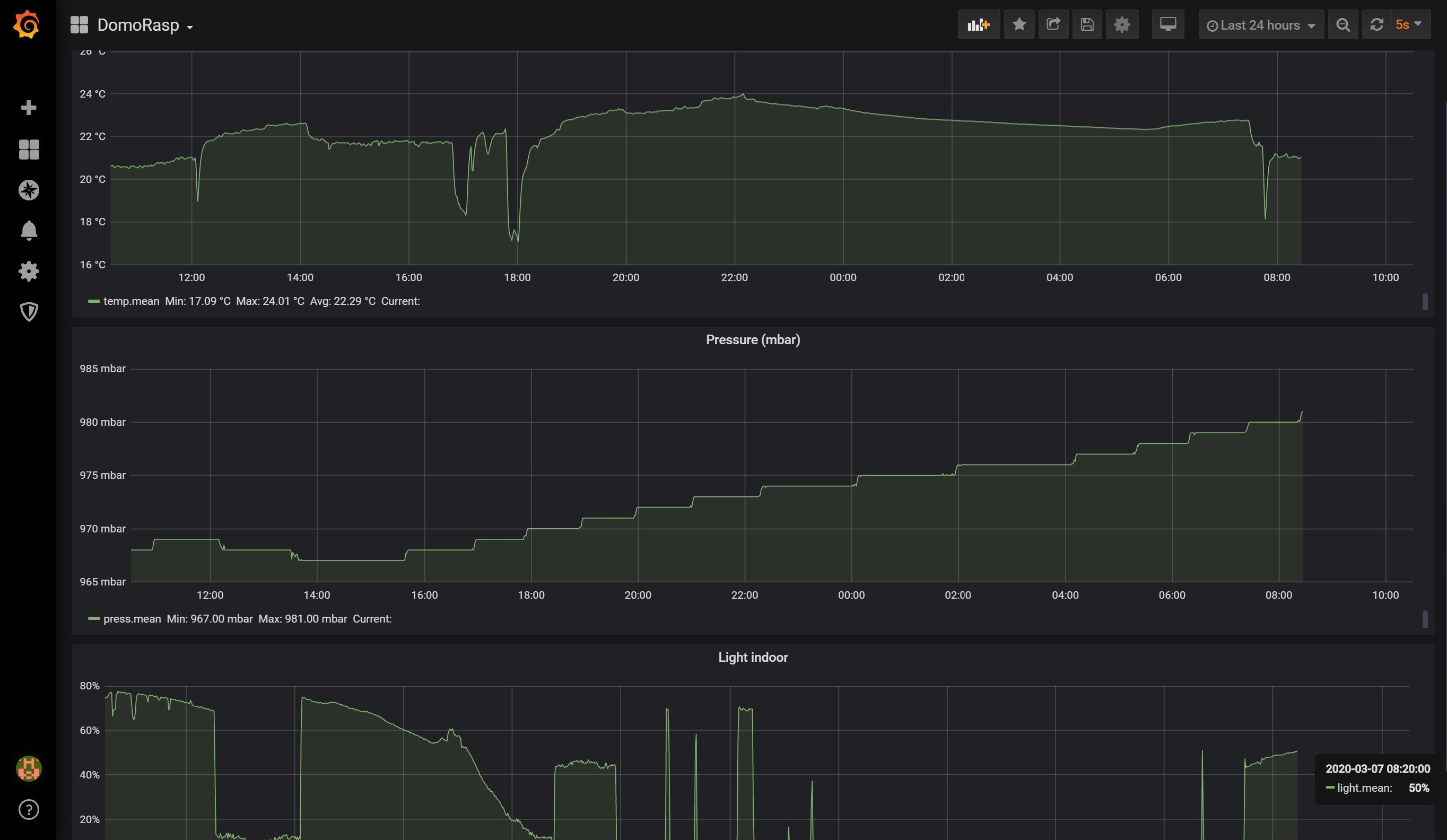1447x840 pixels.
Task: Open the Server Admin shield icon
Action: coord(29,312)
